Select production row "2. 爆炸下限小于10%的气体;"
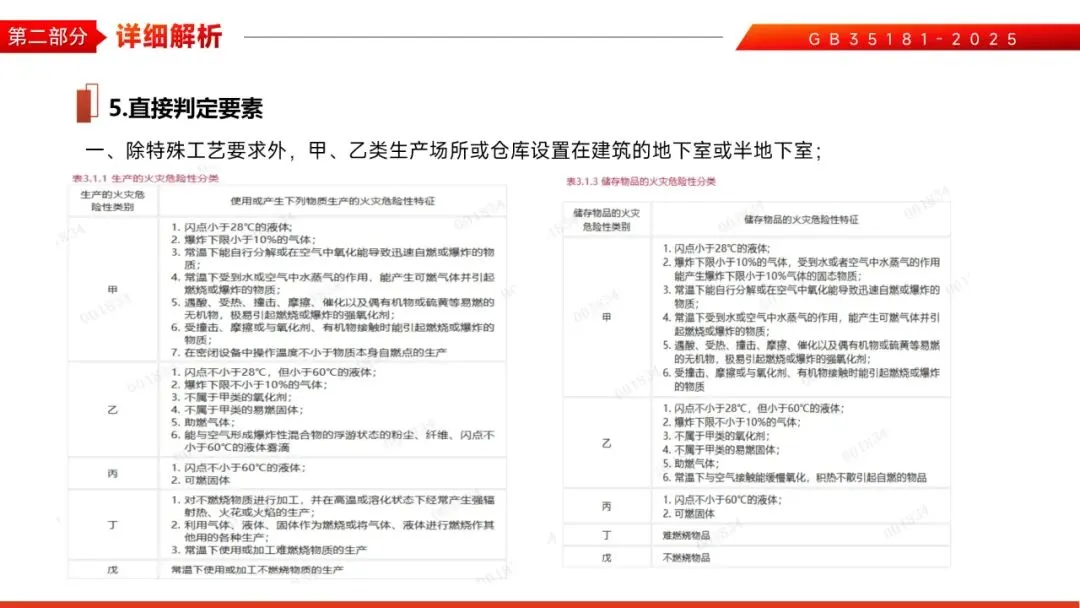The width and height of the screenshot is (1080, 608). point(243,240)
